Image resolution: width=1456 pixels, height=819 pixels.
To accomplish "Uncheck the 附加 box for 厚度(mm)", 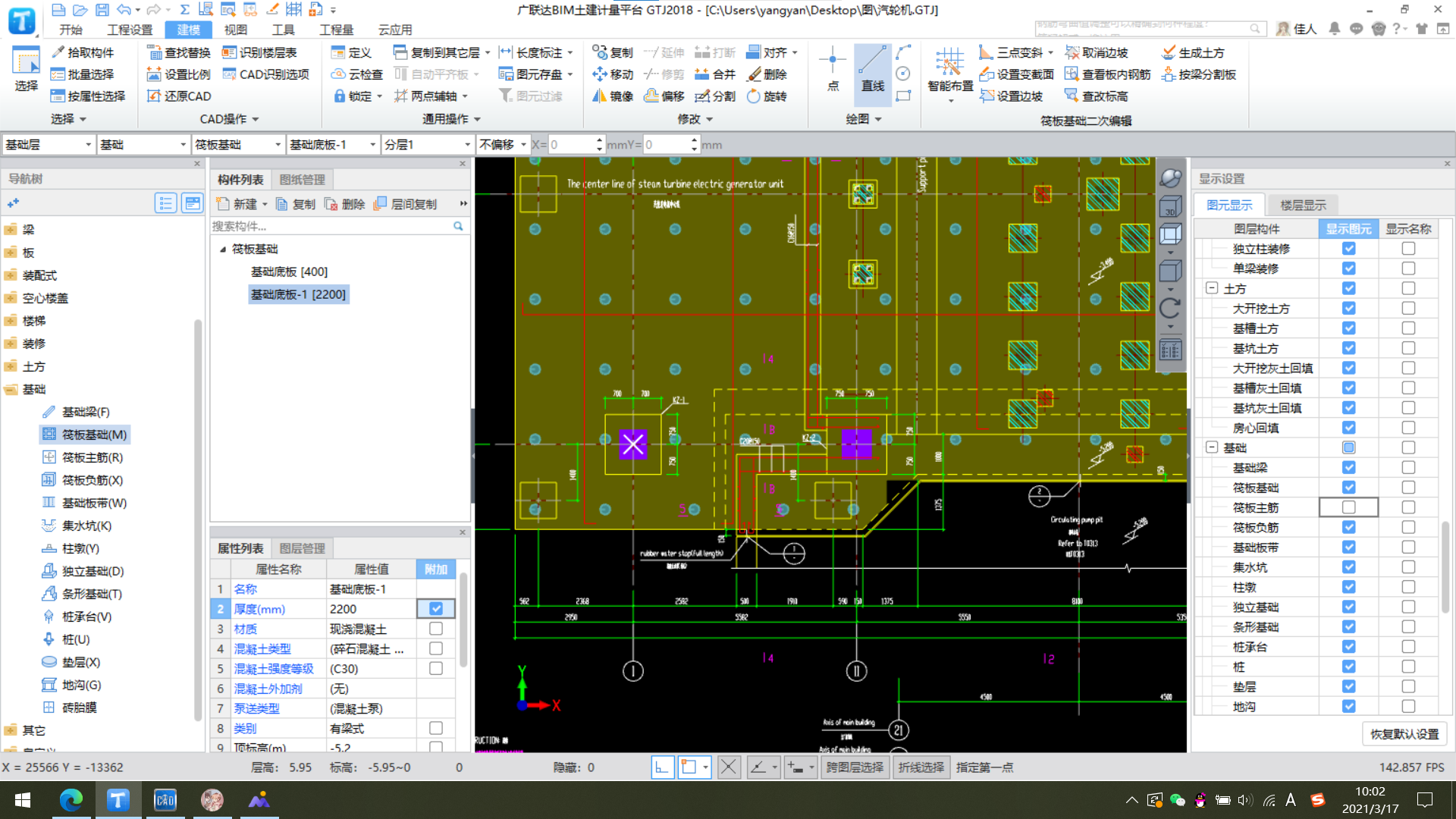I will (436, 608).
